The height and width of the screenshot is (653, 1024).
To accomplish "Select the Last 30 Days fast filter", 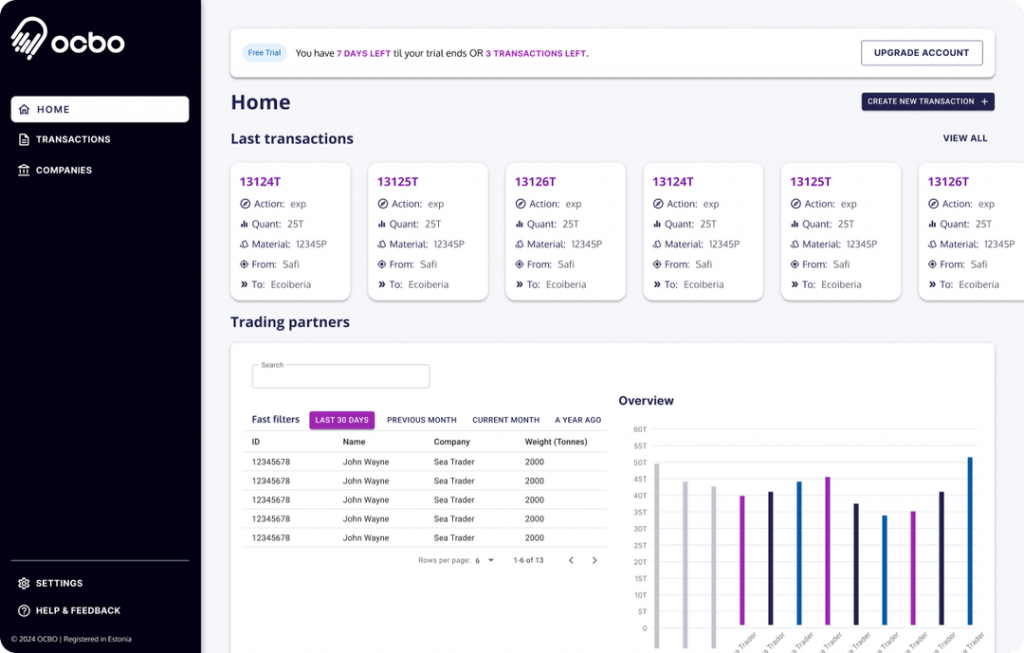I will 342,420.
